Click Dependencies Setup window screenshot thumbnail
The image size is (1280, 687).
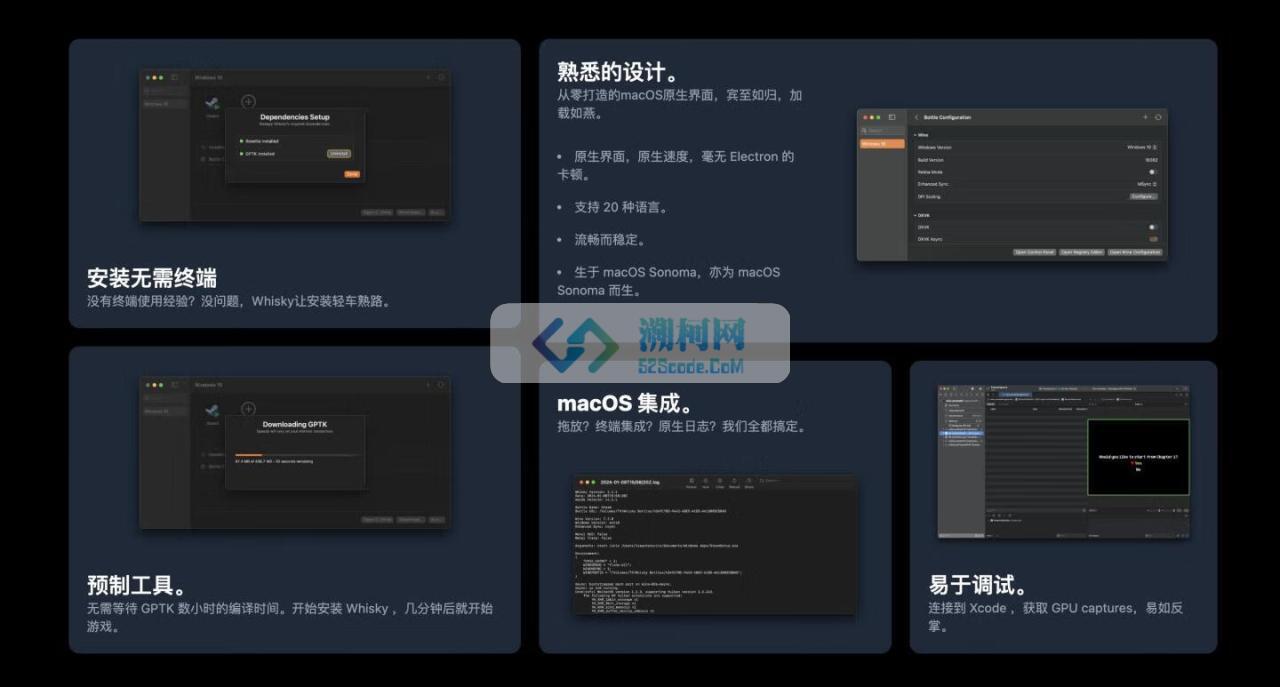click(294, 145)
